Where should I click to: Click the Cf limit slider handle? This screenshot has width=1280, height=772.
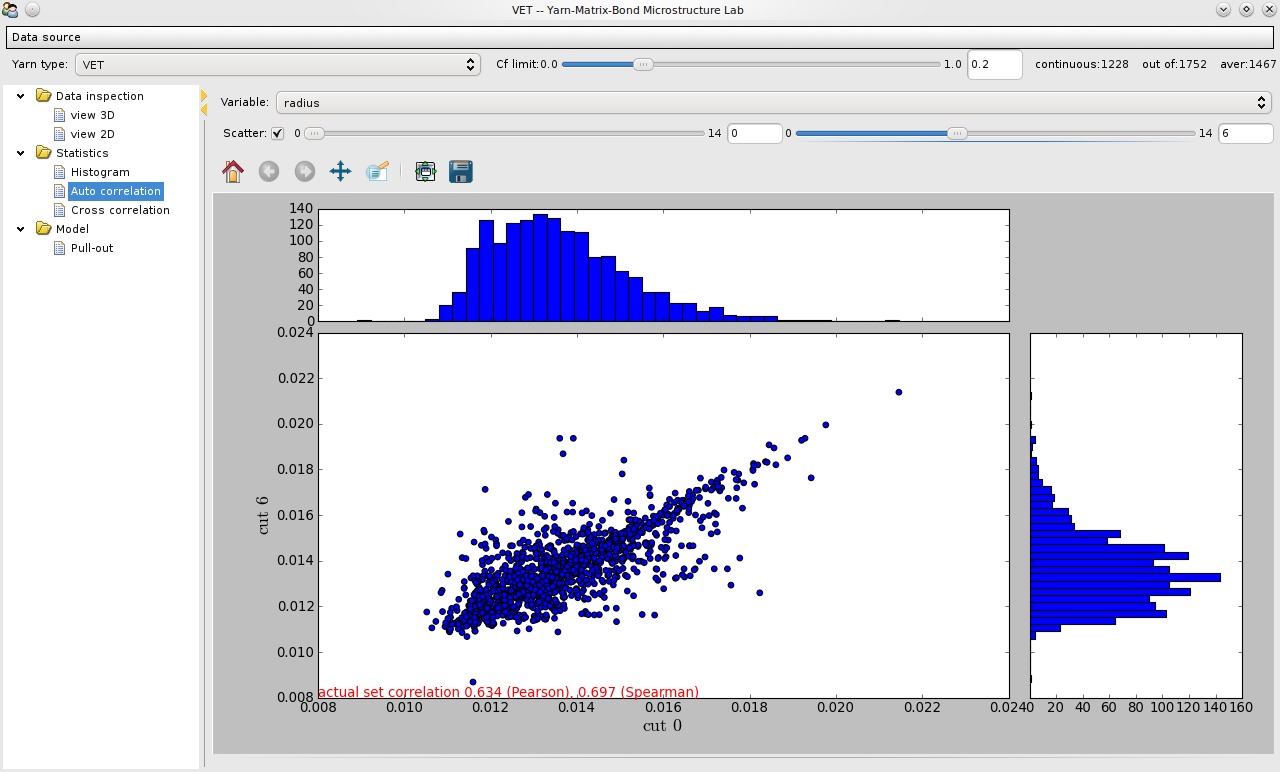(644, 64)
